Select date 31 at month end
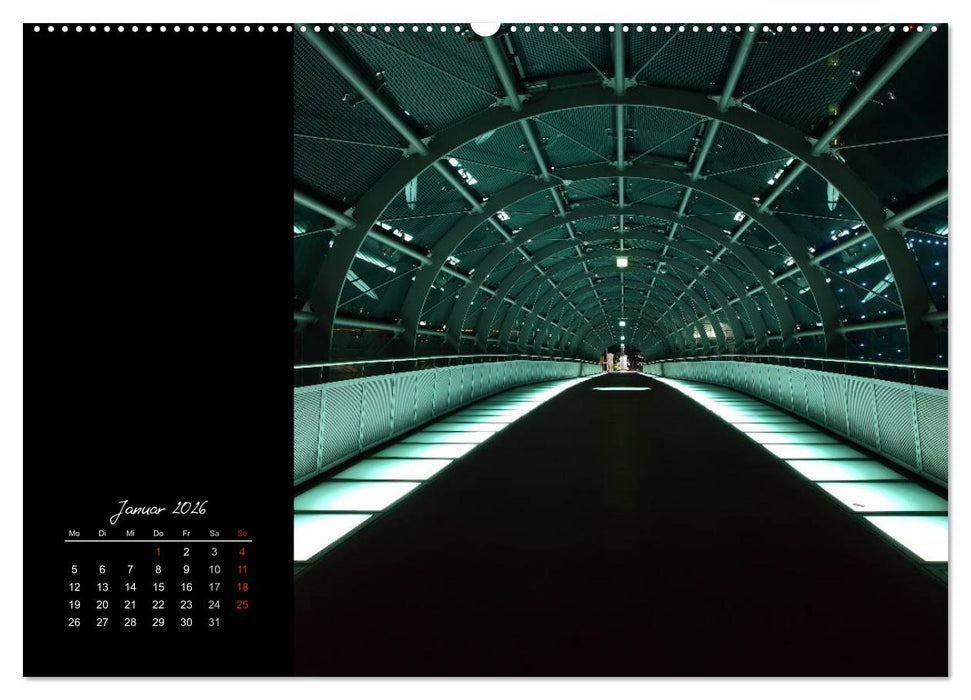This screenshot has height=700, width=971. [215, 621]
